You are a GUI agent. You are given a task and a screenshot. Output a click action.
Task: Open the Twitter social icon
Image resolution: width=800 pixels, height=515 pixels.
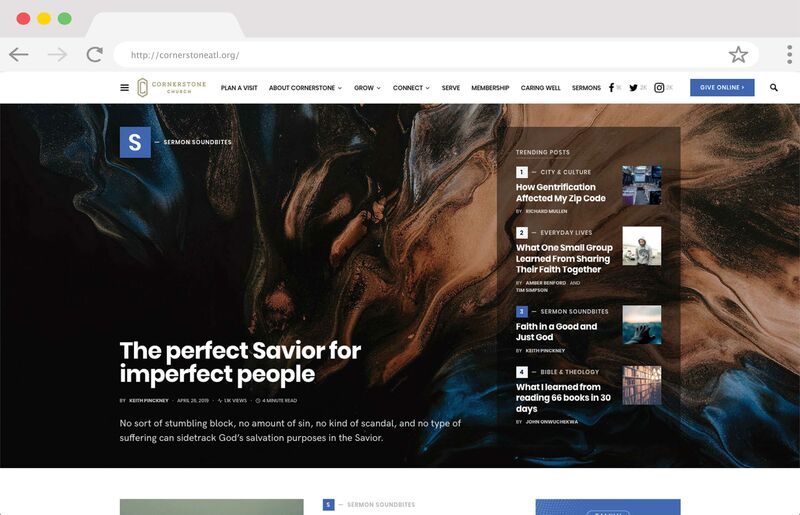click(x=633, y=88)
